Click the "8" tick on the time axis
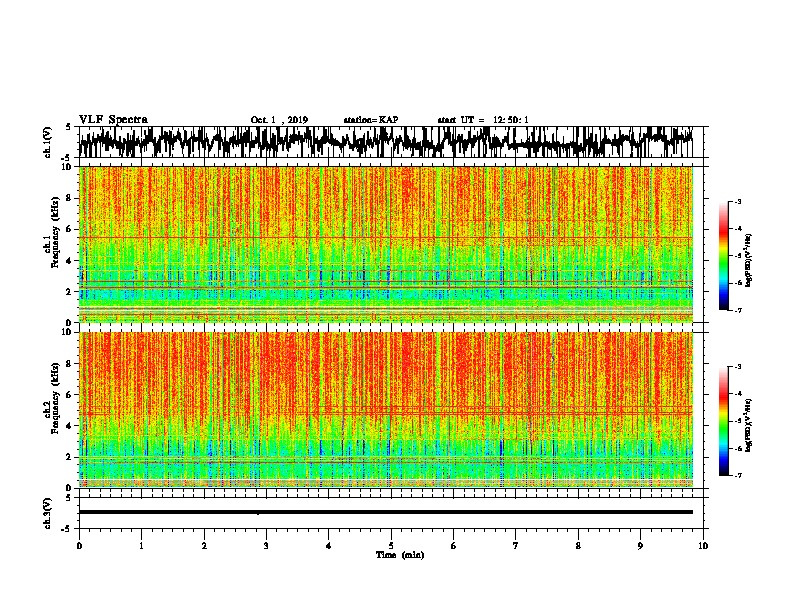The image size is (792, 612). [578, 546]
